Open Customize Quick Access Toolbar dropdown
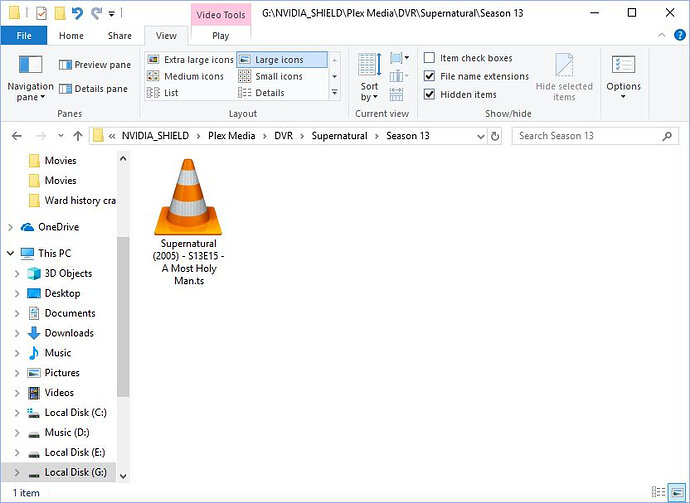 (x=112, y=14)
